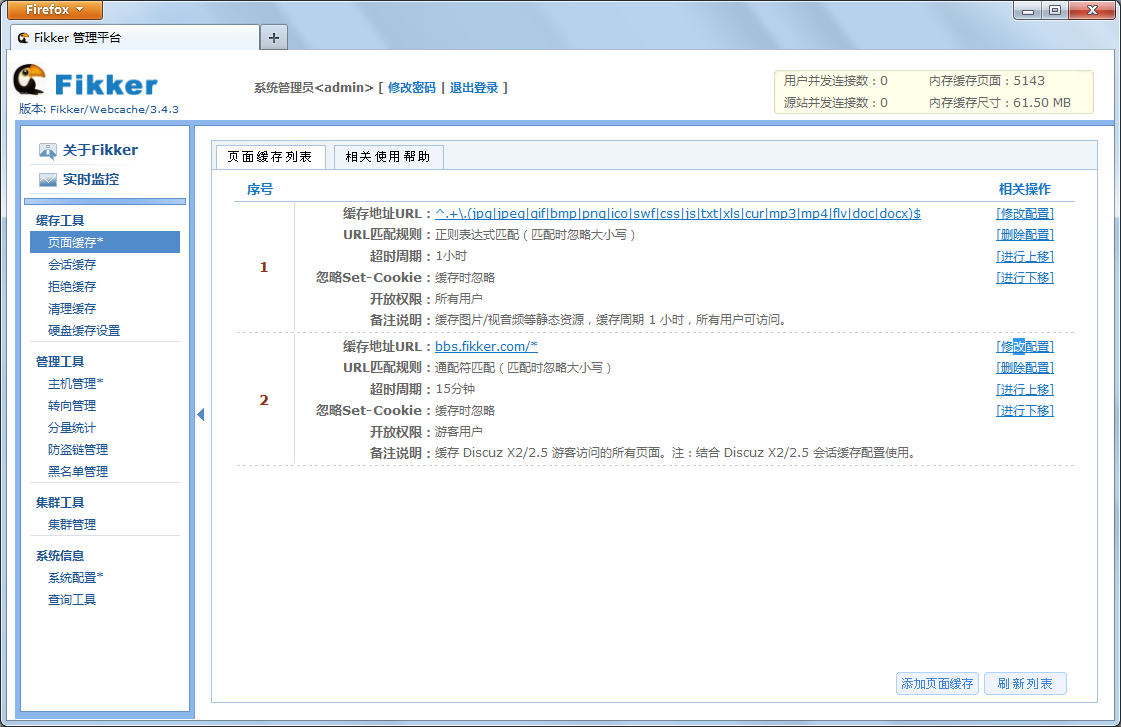Click the 系统信息 section heading
This screenshot has height=727, width=1121.
(60, 555)
